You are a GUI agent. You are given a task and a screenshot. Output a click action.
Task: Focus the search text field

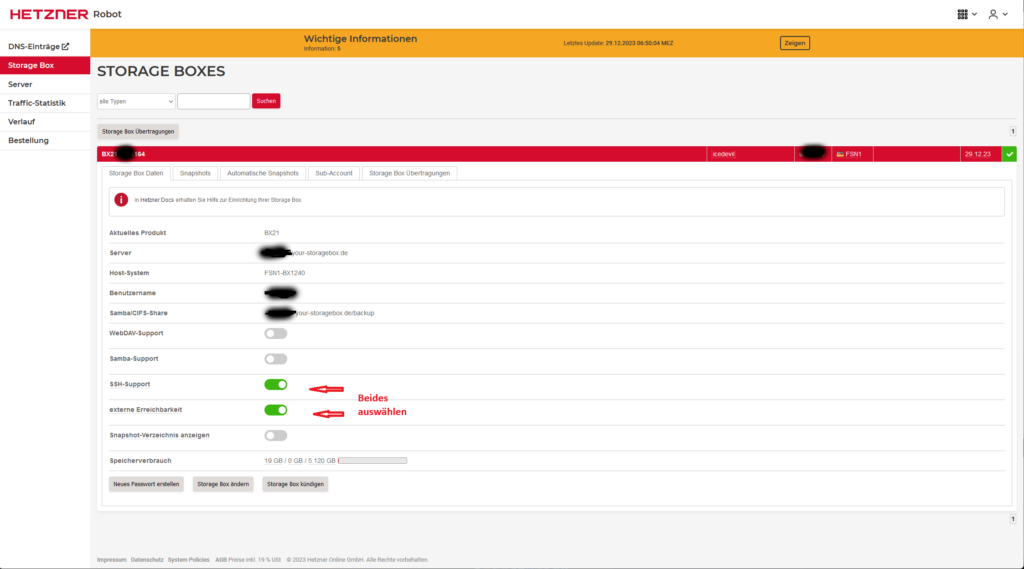pos(214,101)
